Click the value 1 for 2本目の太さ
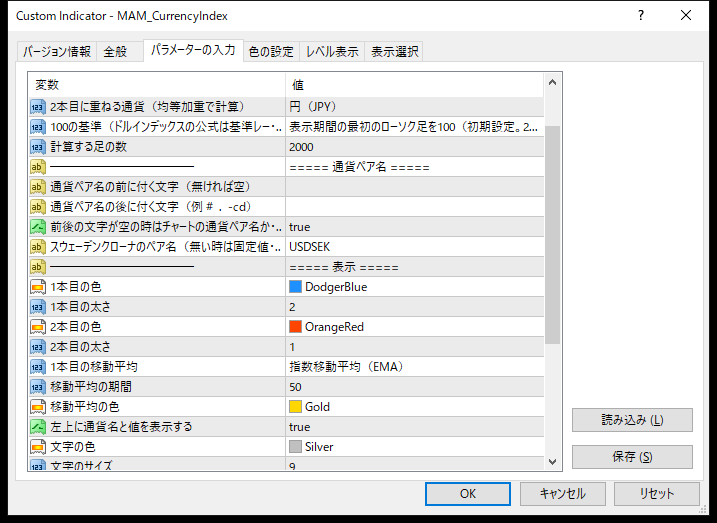Screen dimensions: 717x523 coord(415,347)
